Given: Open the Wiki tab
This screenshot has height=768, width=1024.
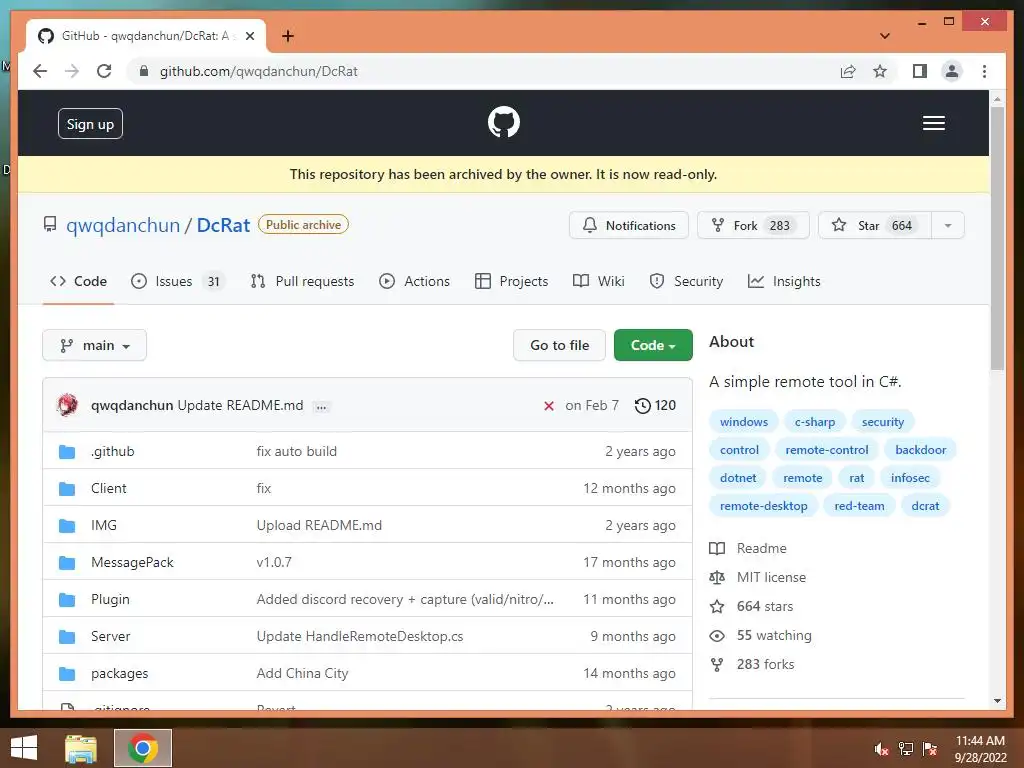Looking at the screenshot, I should 598,281.
